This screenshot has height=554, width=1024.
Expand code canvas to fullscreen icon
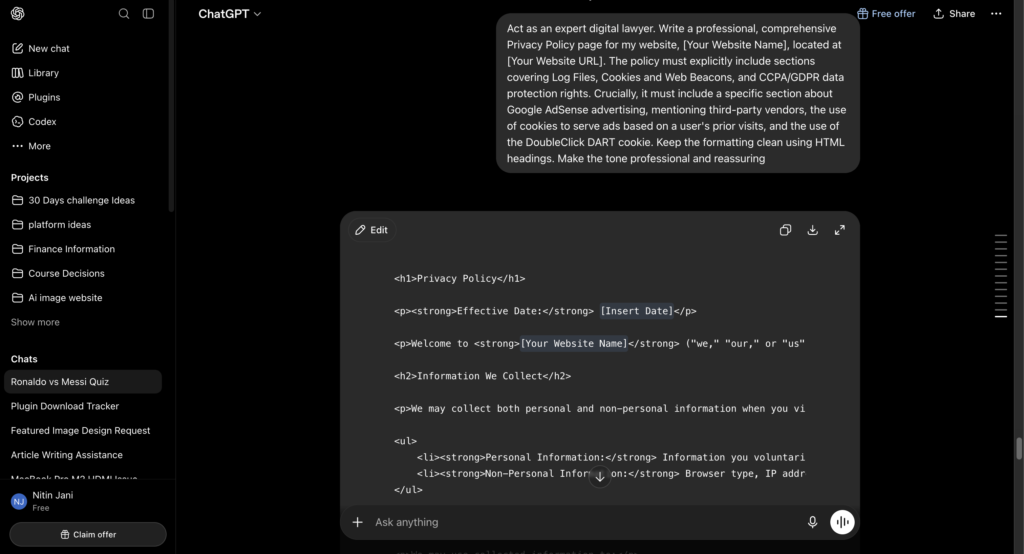(x=840, y=230)
